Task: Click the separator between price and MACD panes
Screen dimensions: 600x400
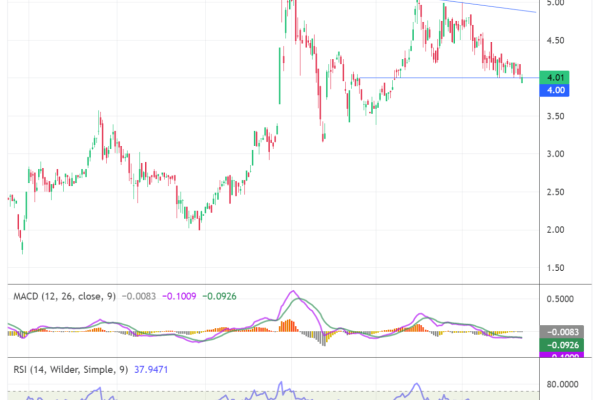Action: (300, 285)
